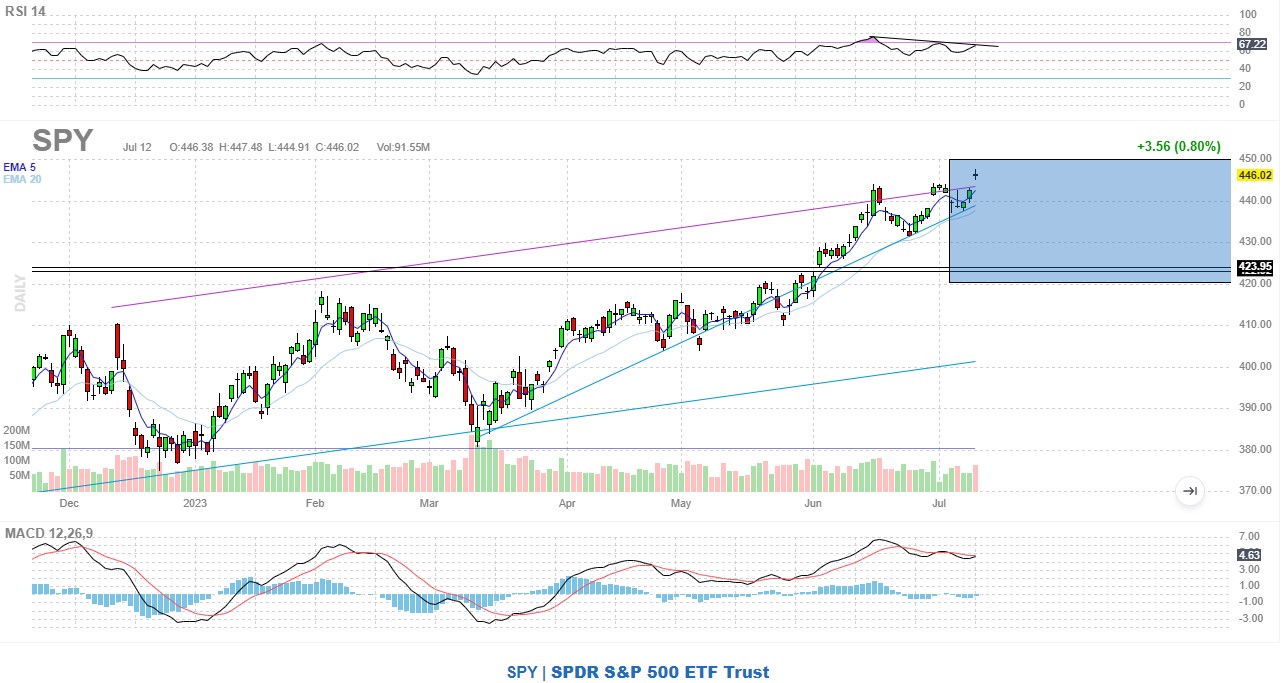Image resolution: width=1281 pixels, height=683 pixels.
Task: Click the SPY ticker symbol heading
Action: click(63, 140)
